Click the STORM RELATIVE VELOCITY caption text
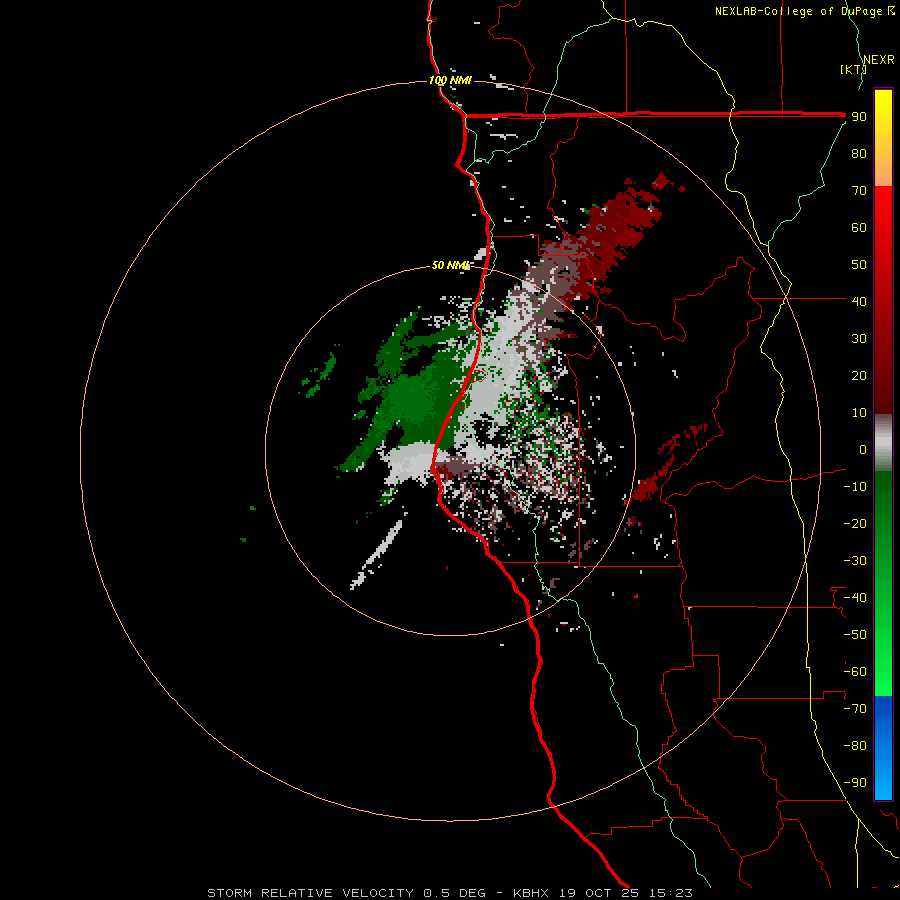 [310, 893]
